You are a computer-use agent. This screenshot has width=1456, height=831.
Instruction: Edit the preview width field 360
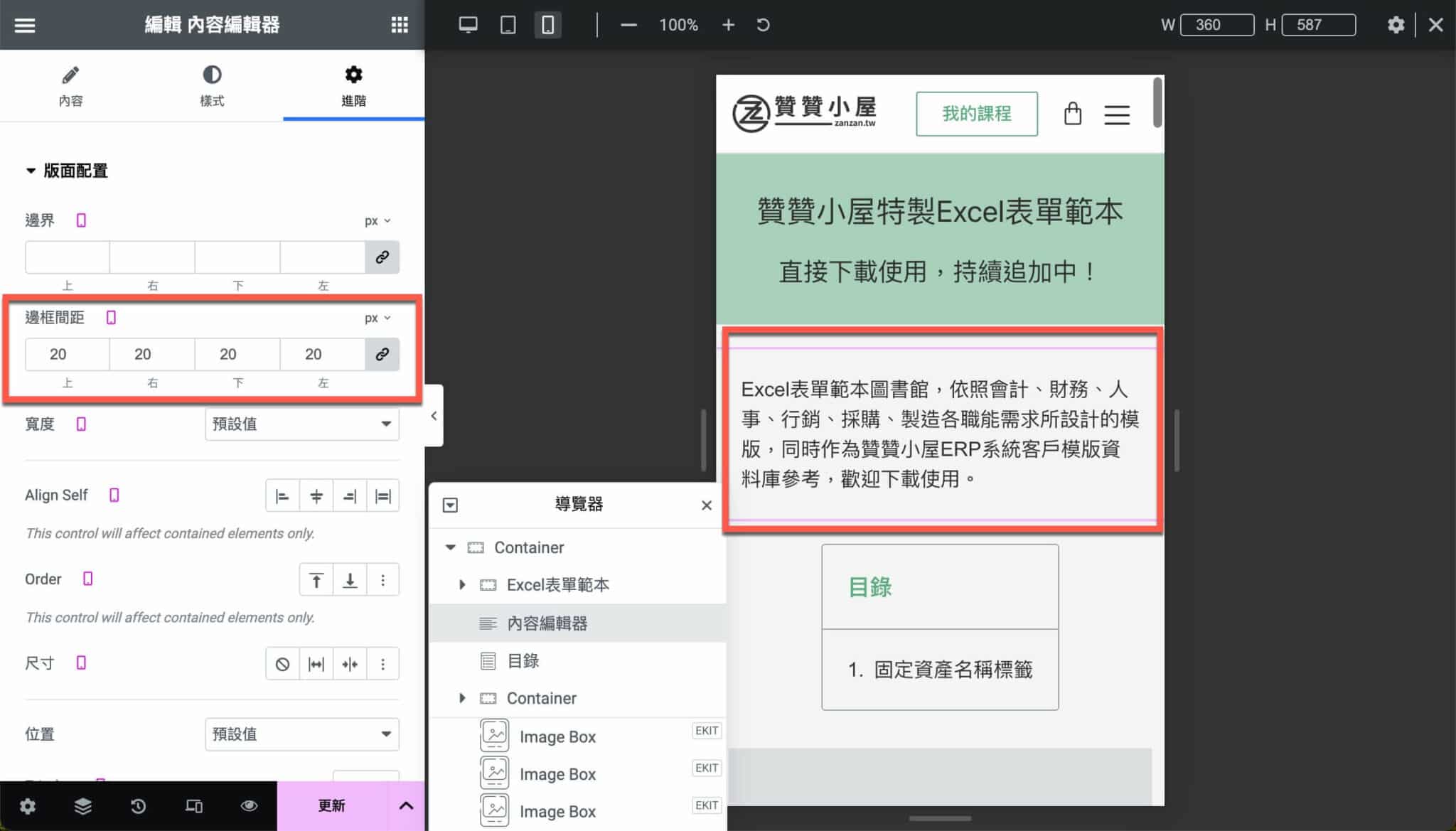tap(1216, 25)
